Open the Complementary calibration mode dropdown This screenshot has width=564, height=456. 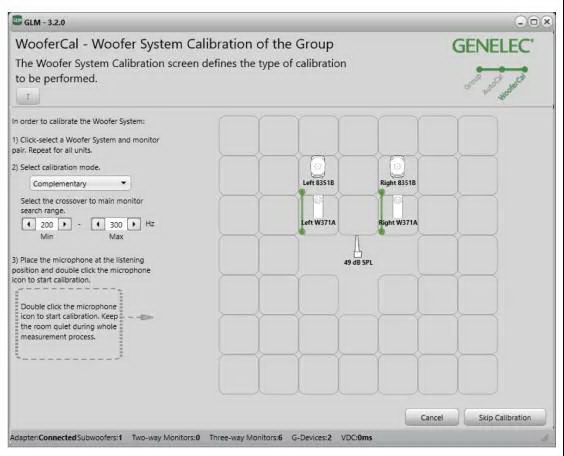(x=80, y=183)
